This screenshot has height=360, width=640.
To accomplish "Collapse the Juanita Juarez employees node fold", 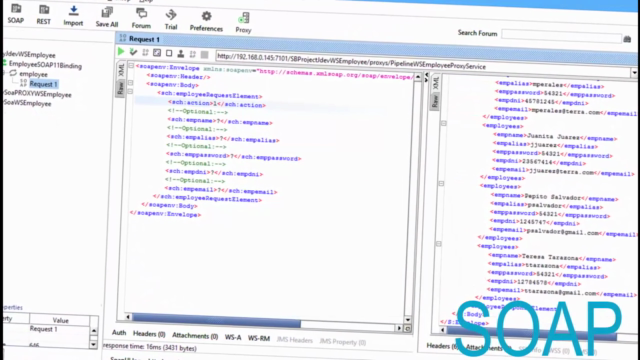I will point(443,123).
